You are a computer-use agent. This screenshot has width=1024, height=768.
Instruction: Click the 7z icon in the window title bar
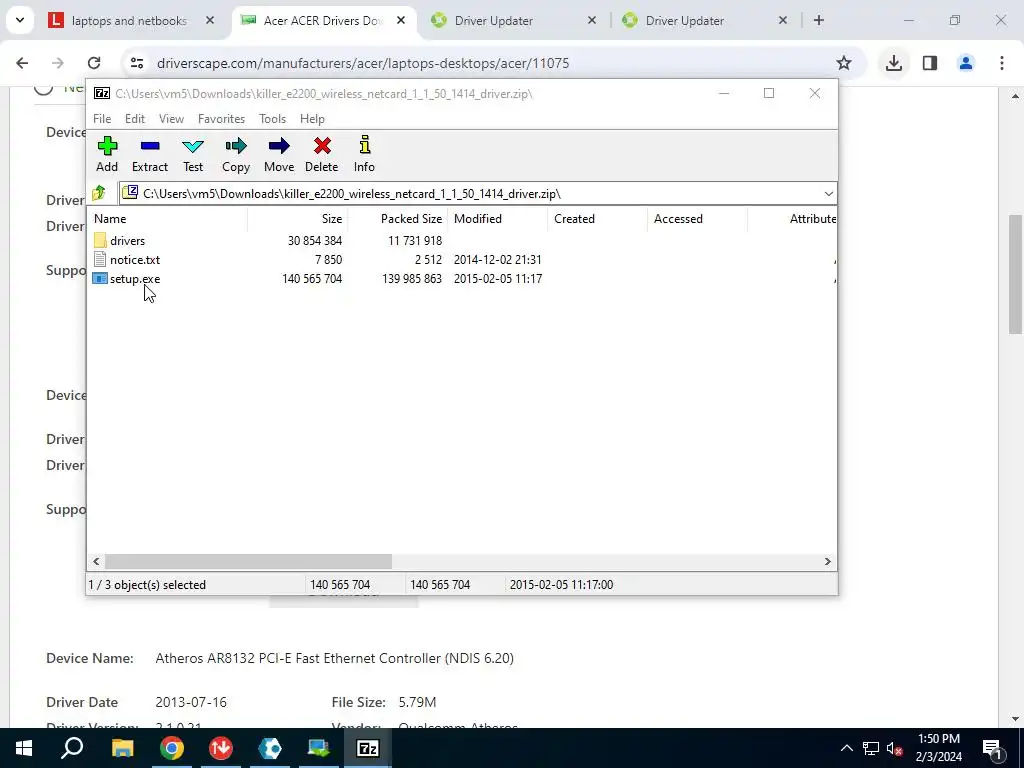(x=102, y=93)
